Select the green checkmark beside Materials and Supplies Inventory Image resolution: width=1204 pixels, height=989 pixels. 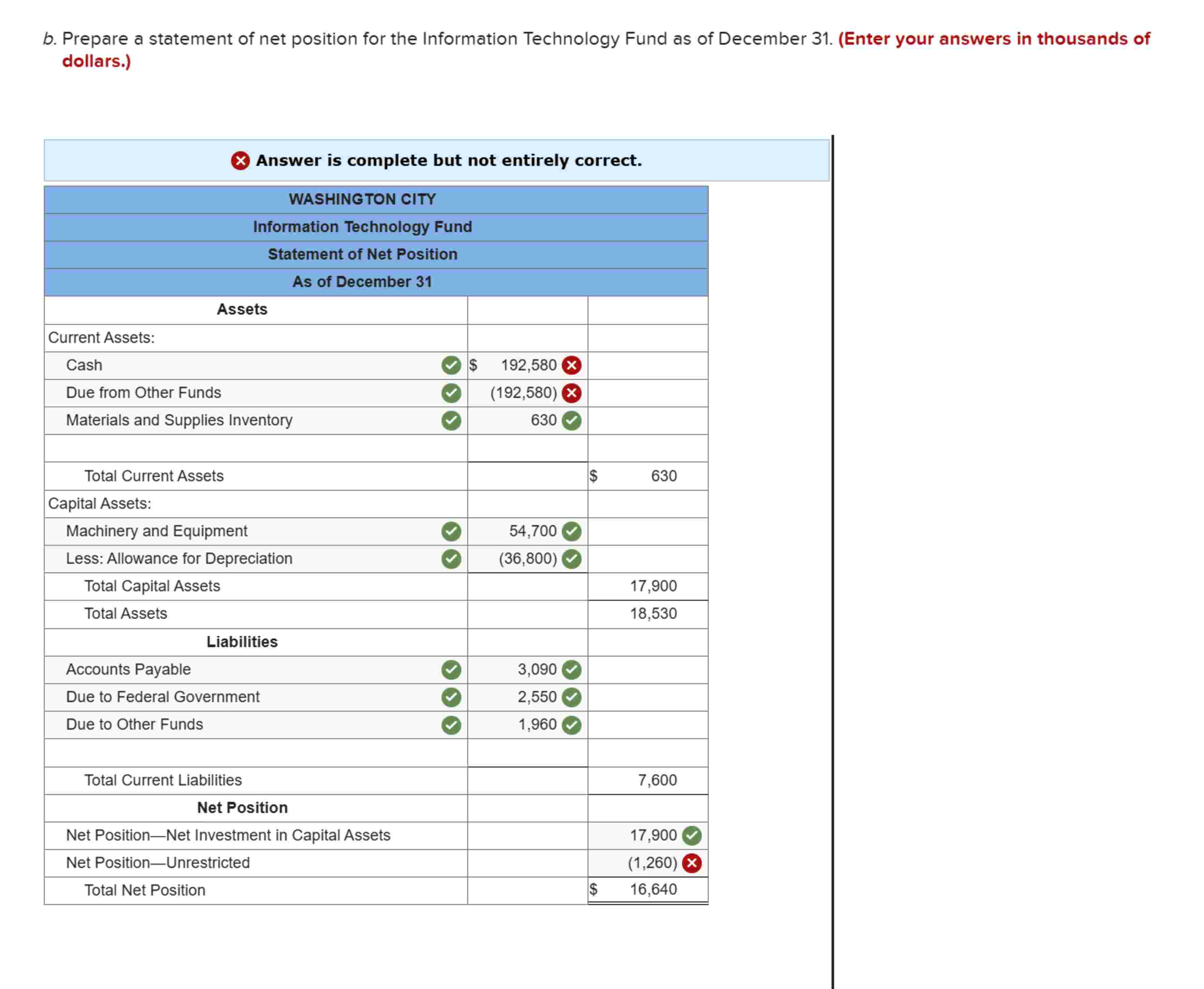coord(451,420)
